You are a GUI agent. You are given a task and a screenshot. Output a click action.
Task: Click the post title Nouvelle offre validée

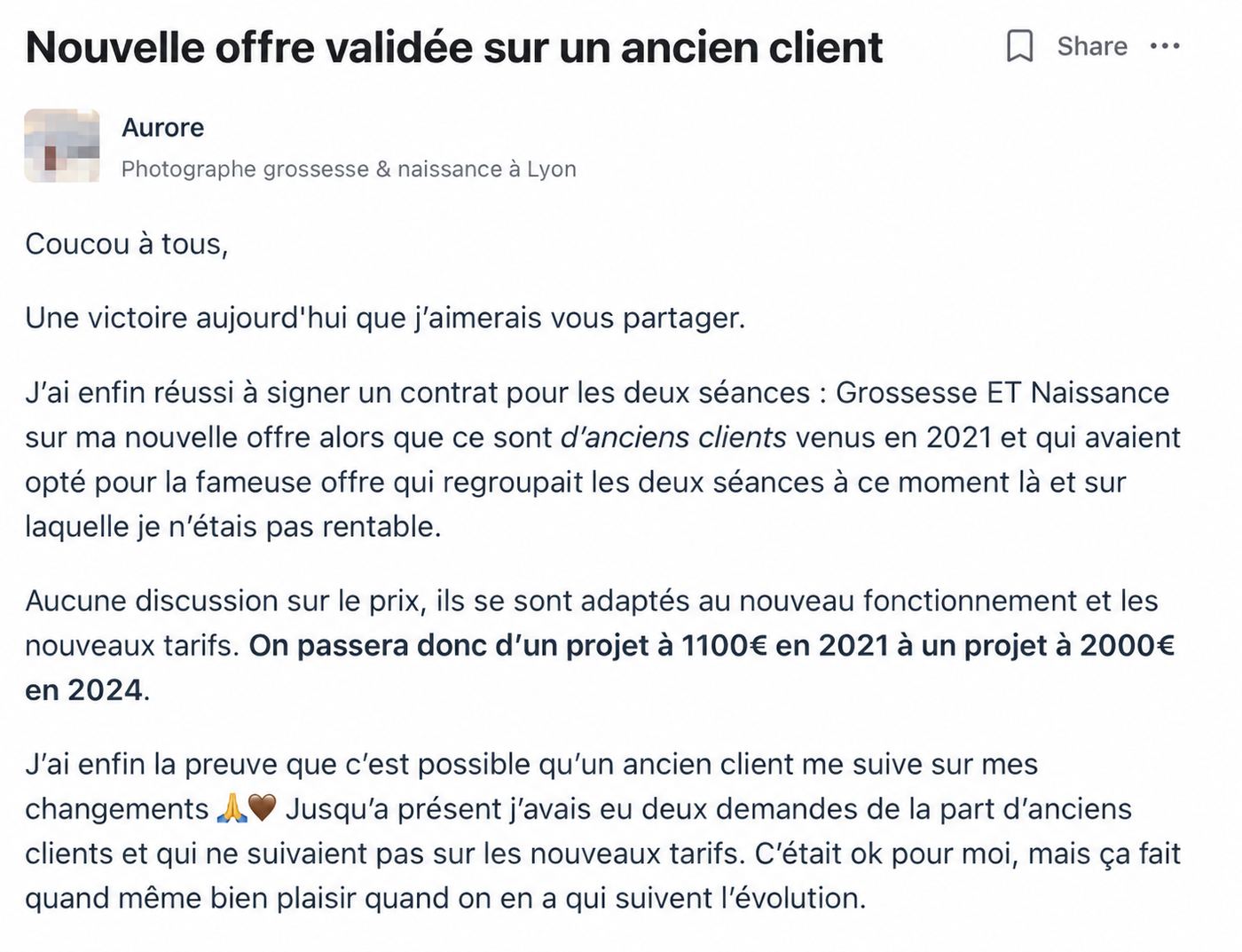click(x=454, y=47)
